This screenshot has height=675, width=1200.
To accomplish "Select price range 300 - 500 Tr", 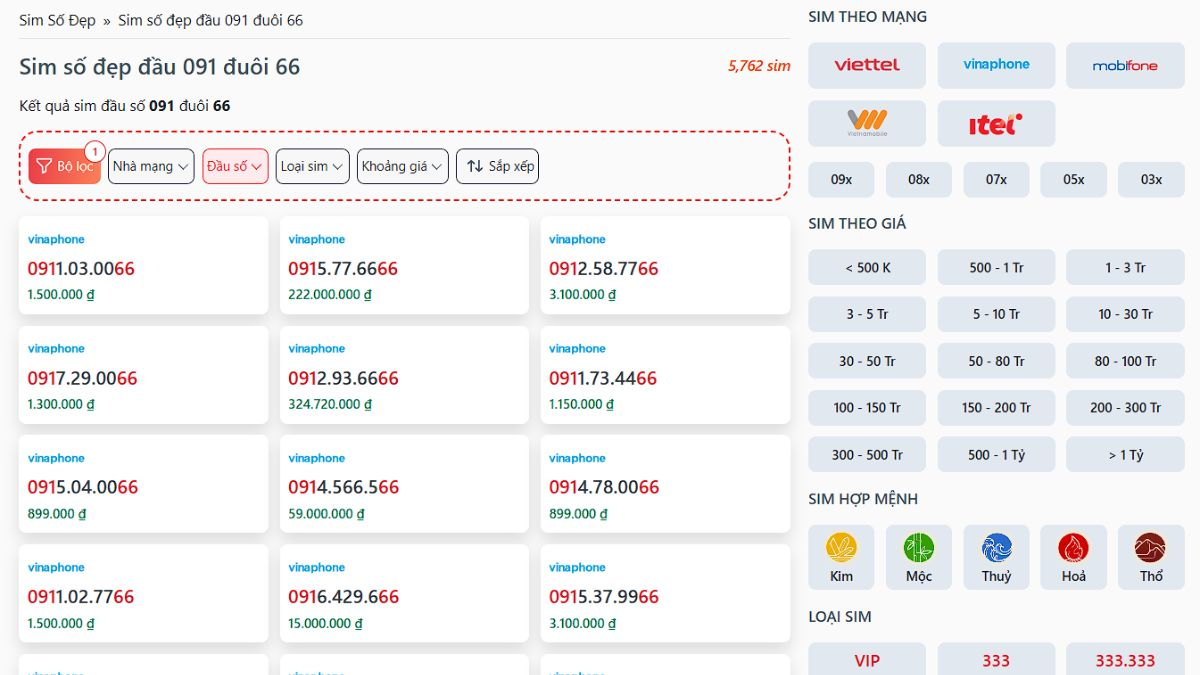I will click(867, 455).
